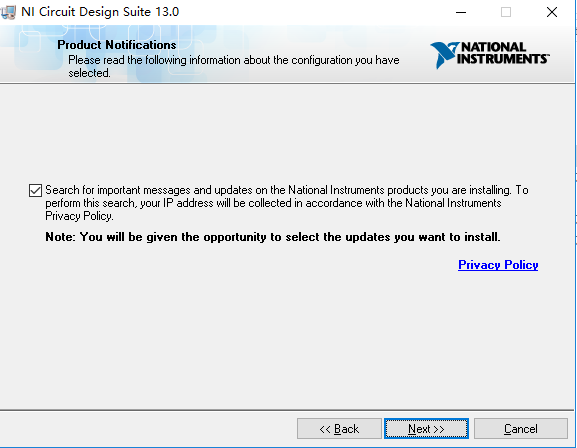Close the installer with the X button

click(552, 12)
